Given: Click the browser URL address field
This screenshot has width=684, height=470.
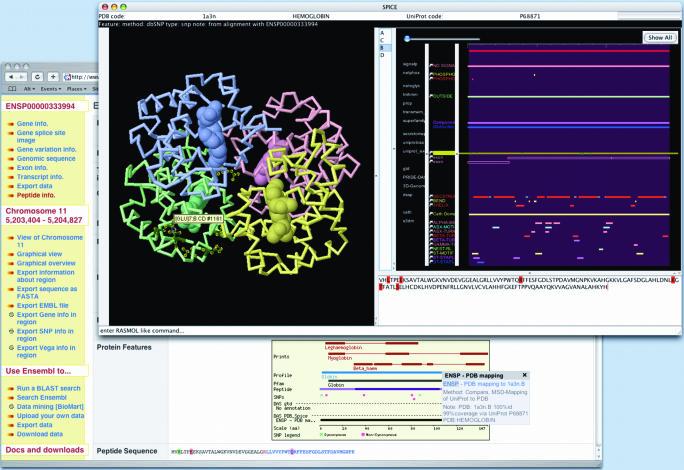Looking at the screenshot, I should click(x=81, y=77).
